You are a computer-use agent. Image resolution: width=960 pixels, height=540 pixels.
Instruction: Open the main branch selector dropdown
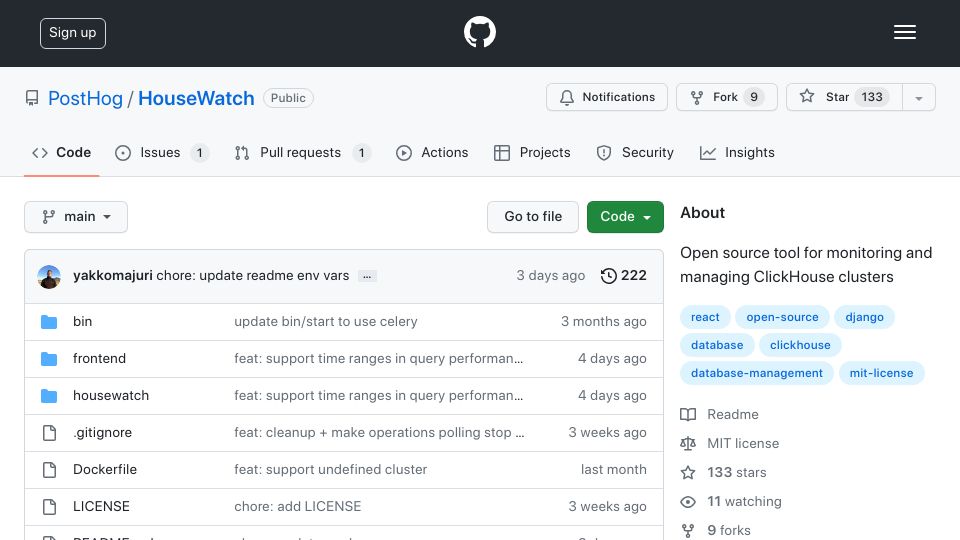point(76,217)
